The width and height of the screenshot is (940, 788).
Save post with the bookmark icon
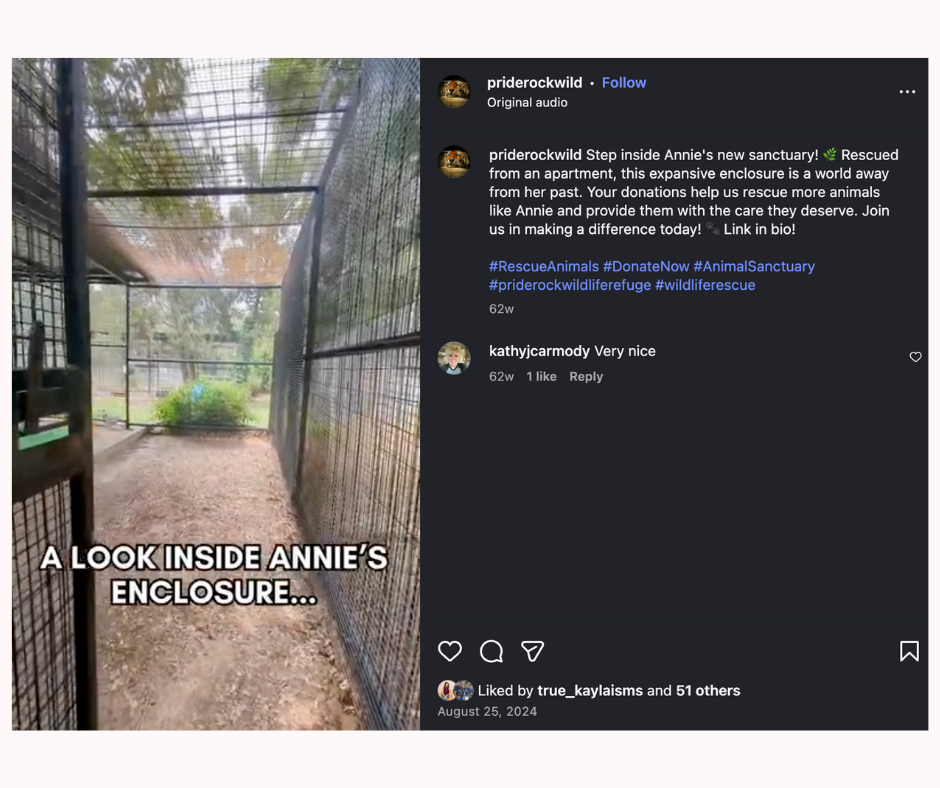(909, 651)
